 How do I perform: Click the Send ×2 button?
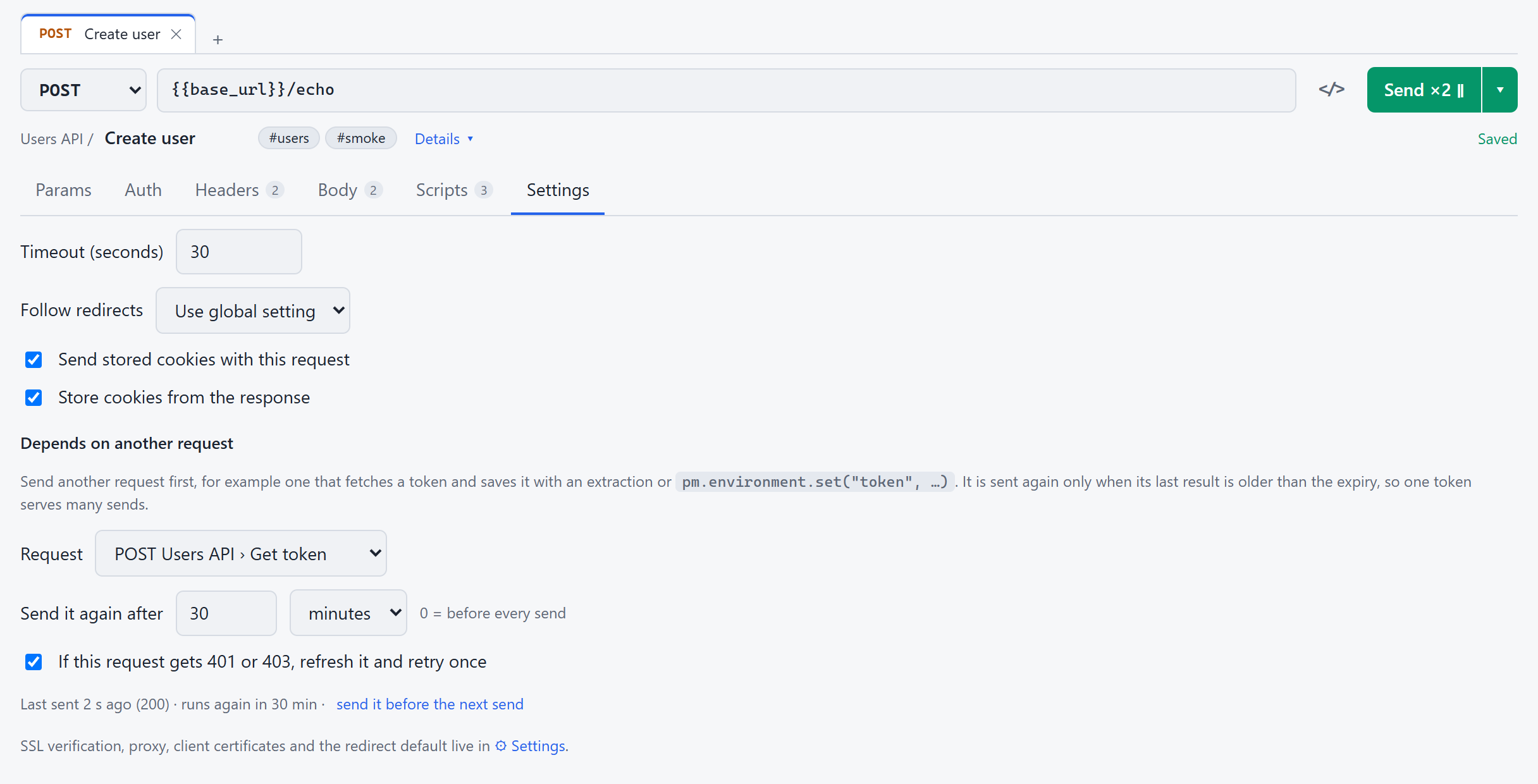coord(1424,90)
